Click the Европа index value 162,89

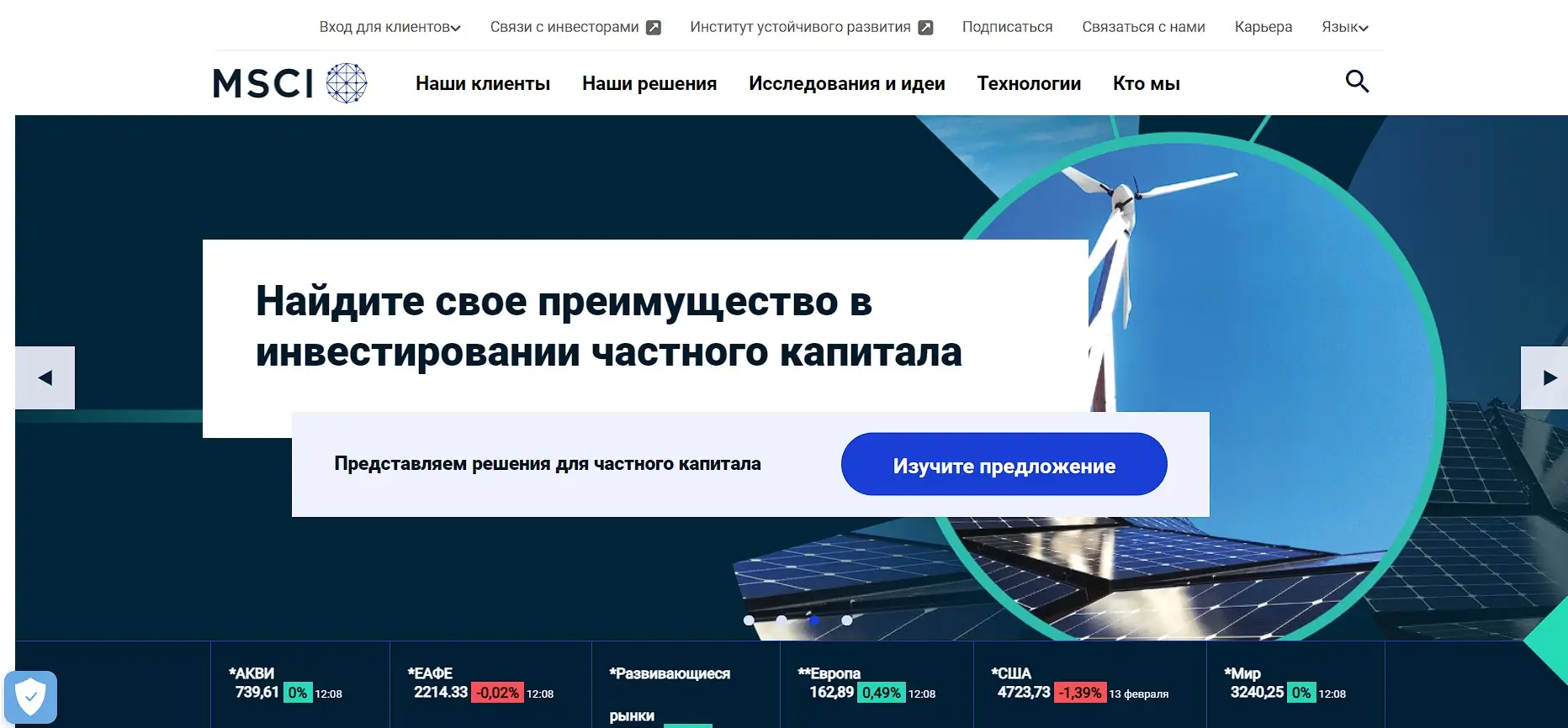[832, 693]
